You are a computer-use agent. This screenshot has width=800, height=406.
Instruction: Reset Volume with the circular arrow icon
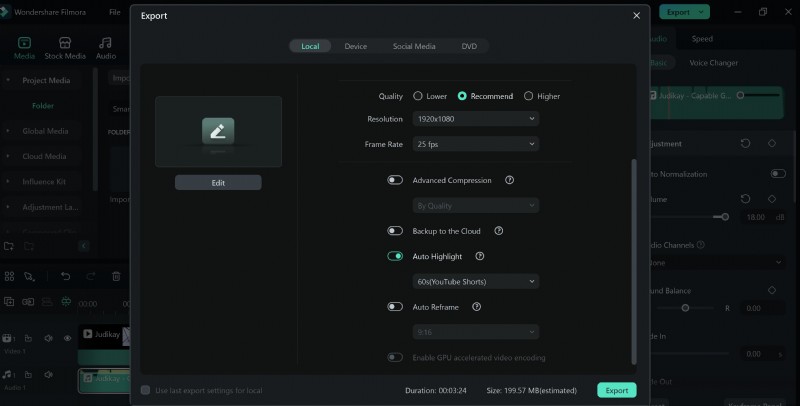pyautogui.click(x=745, y=199)
